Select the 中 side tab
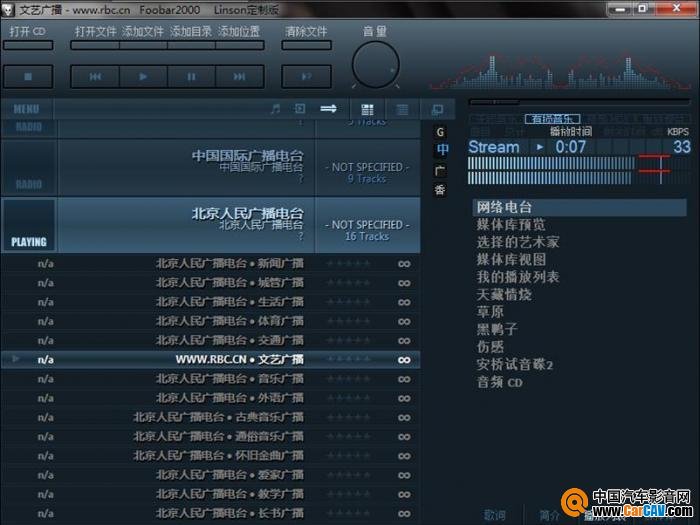The image size is (700, 525). tap(442, 150)
